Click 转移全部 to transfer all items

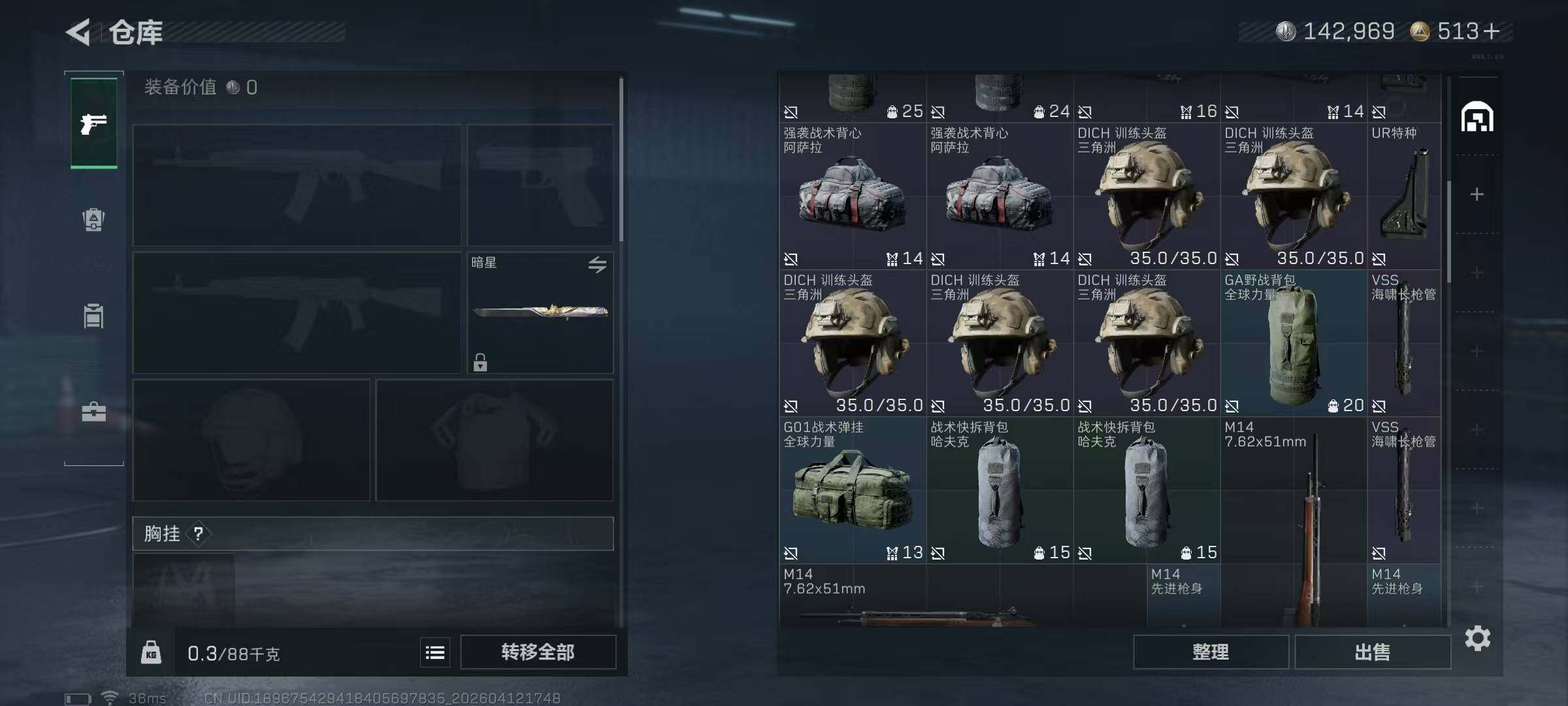(538, 652)
